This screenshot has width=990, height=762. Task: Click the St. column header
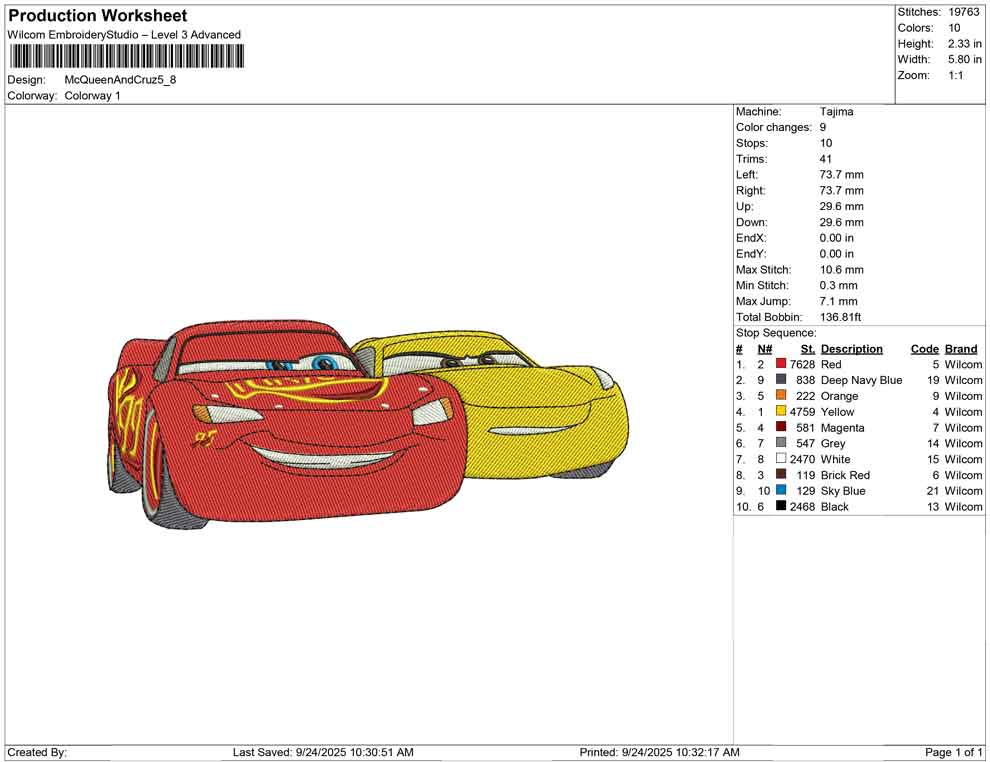[807, 349]
